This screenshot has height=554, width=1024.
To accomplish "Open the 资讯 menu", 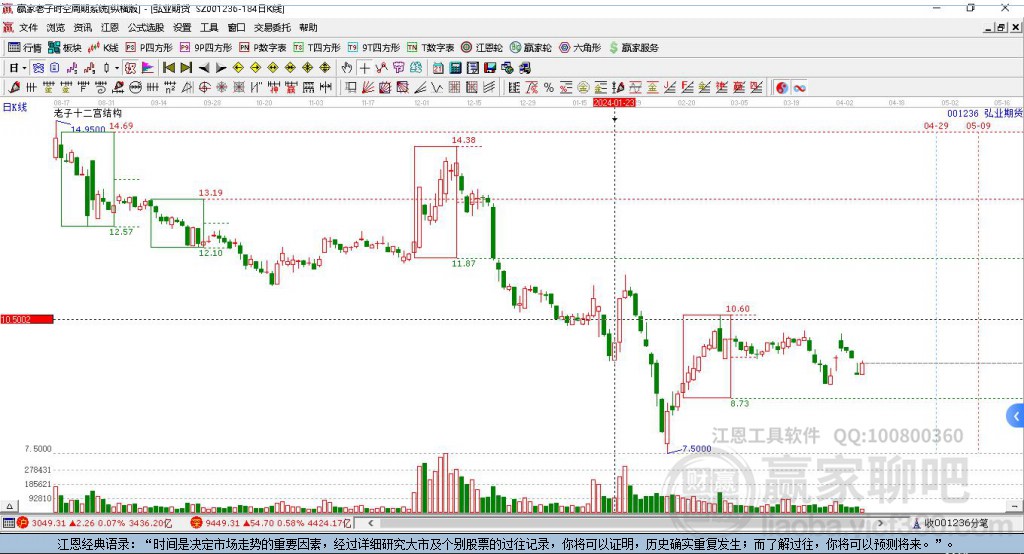I will (82, 27).
